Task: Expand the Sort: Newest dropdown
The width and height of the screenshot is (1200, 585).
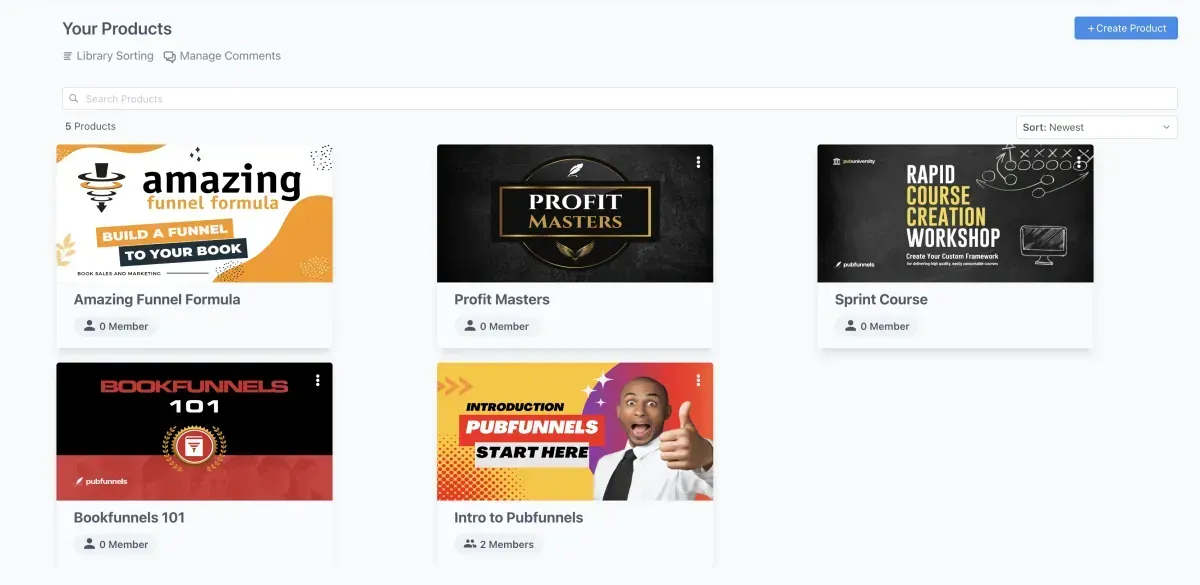Action: [x=1097, y=127]
